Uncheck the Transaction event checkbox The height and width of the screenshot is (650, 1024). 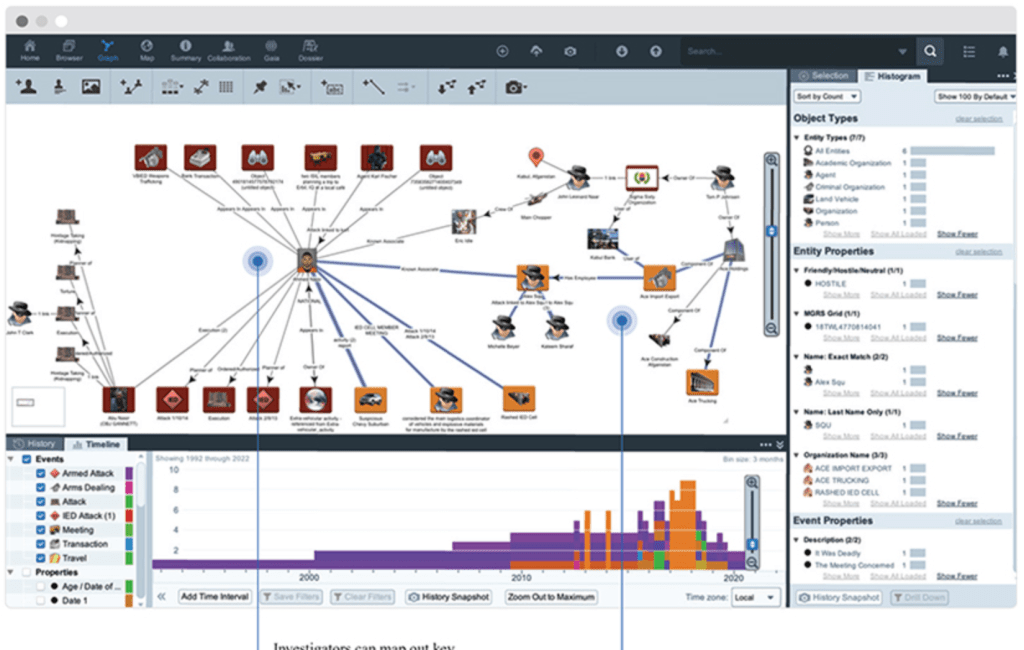click(41, 544)
